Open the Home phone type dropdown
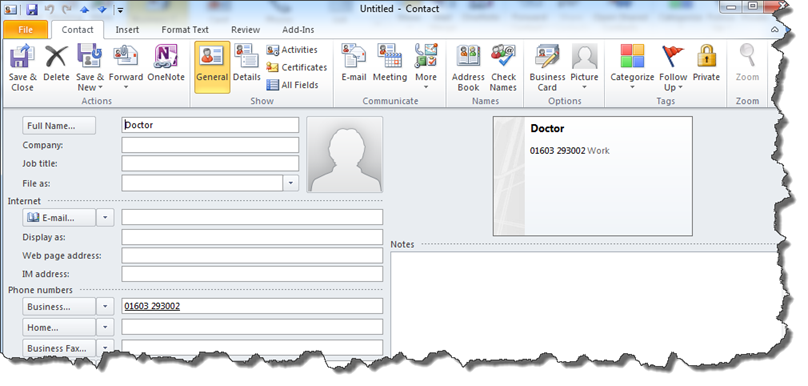The width and height of the screenshot is (808, 386). point(105,327)
